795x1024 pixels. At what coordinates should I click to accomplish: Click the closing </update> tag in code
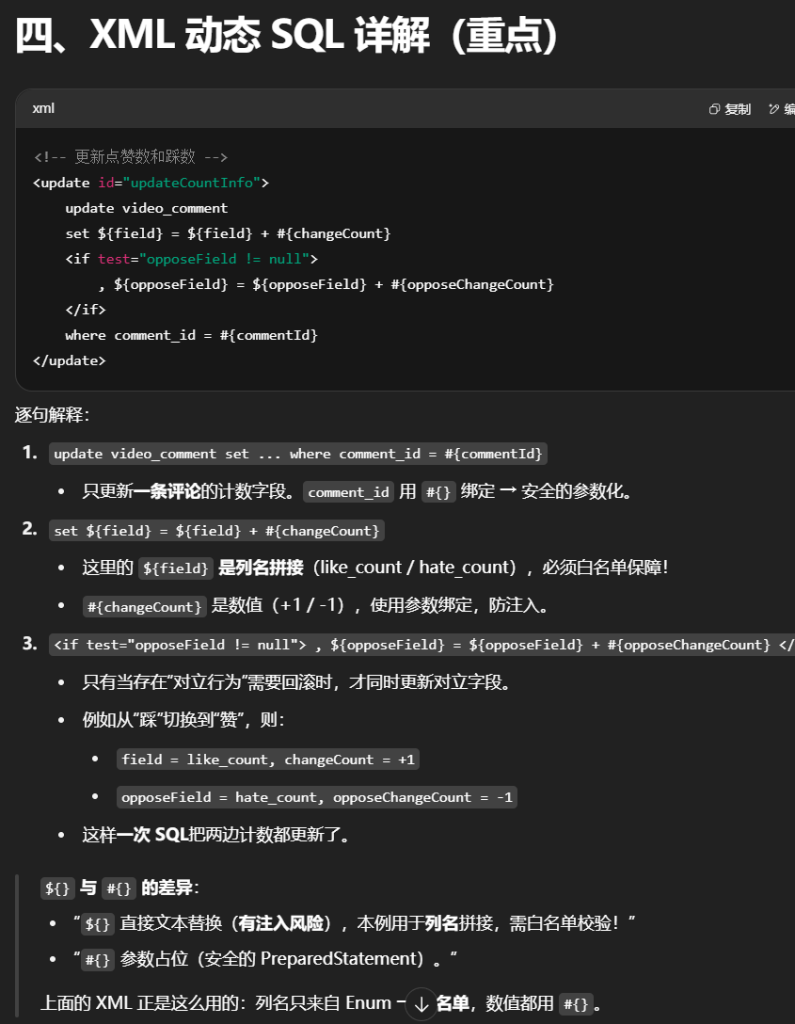[x=68, y=360]
